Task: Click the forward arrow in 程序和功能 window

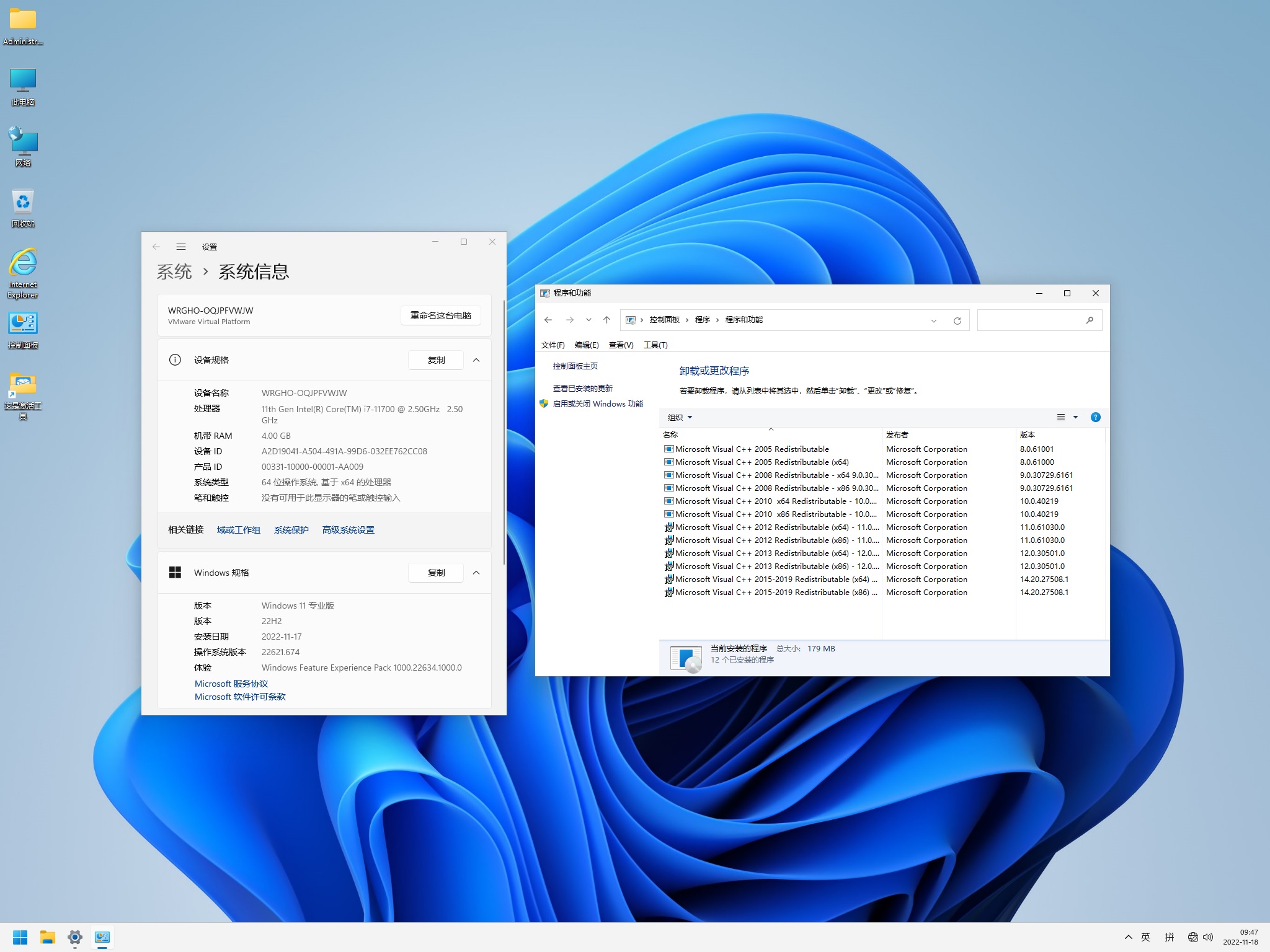Action: [x=570, y=320]
